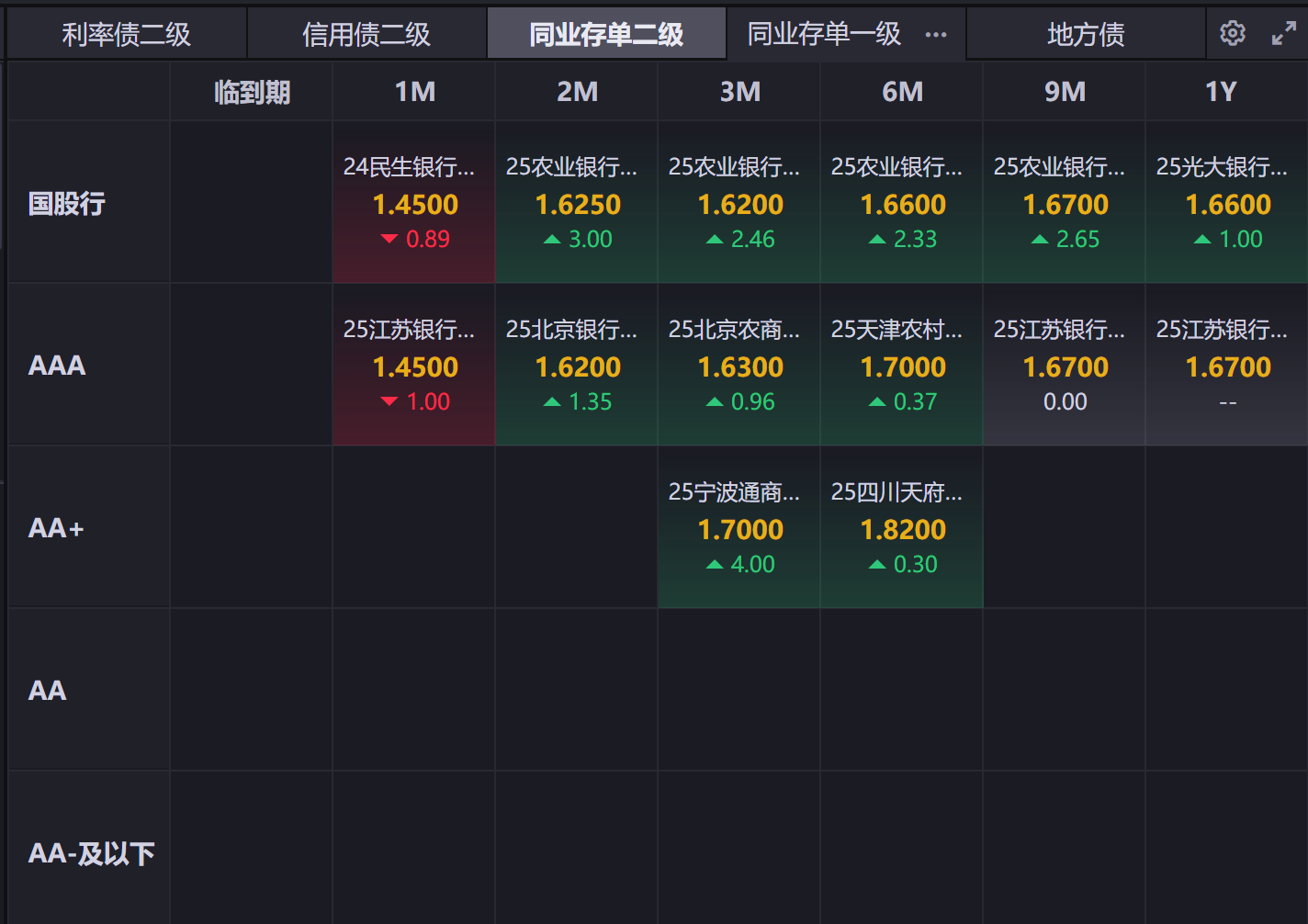Click 25江苏银行 9M cell with 0.00
The height and width of the screenshot is (924, 1308).
[x=1065, y=366]
